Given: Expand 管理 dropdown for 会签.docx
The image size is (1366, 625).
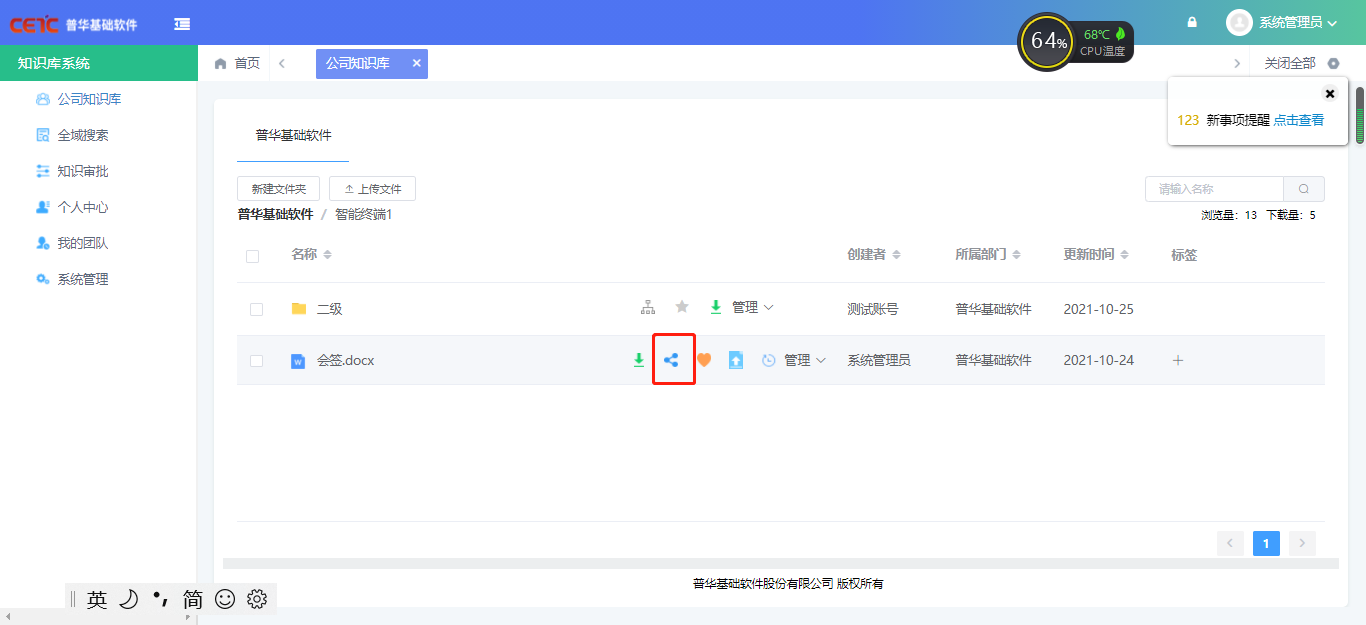Looking at the screenshot, I should [805, 360].
